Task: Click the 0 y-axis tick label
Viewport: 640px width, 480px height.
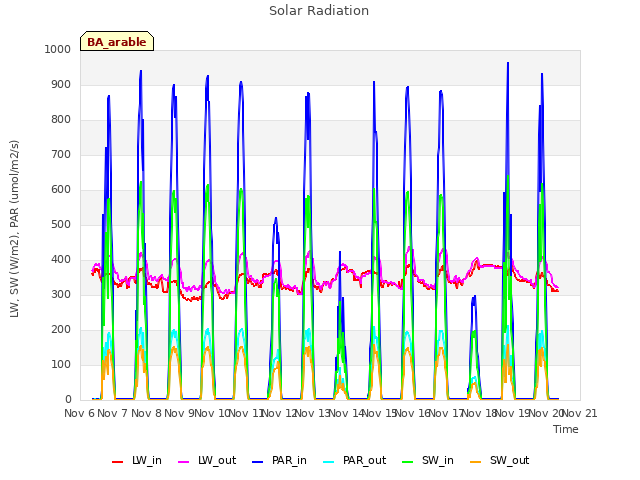Action: (68, 400)
